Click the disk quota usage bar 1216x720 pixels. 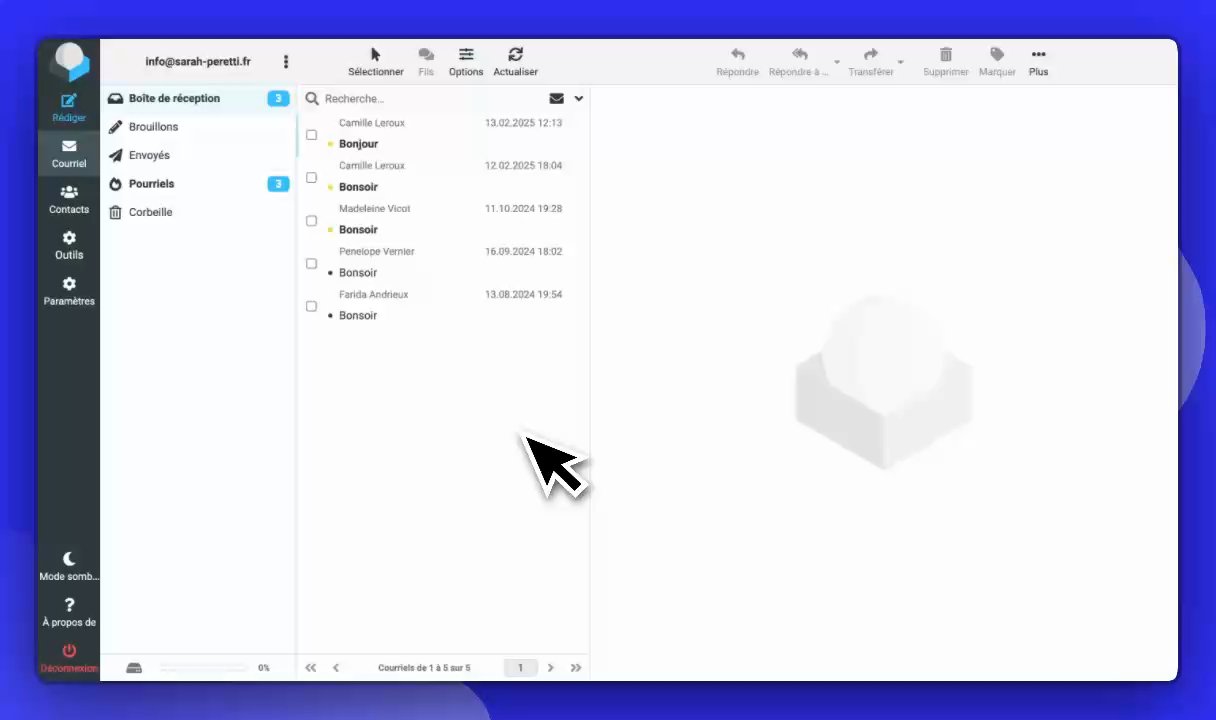204,668
